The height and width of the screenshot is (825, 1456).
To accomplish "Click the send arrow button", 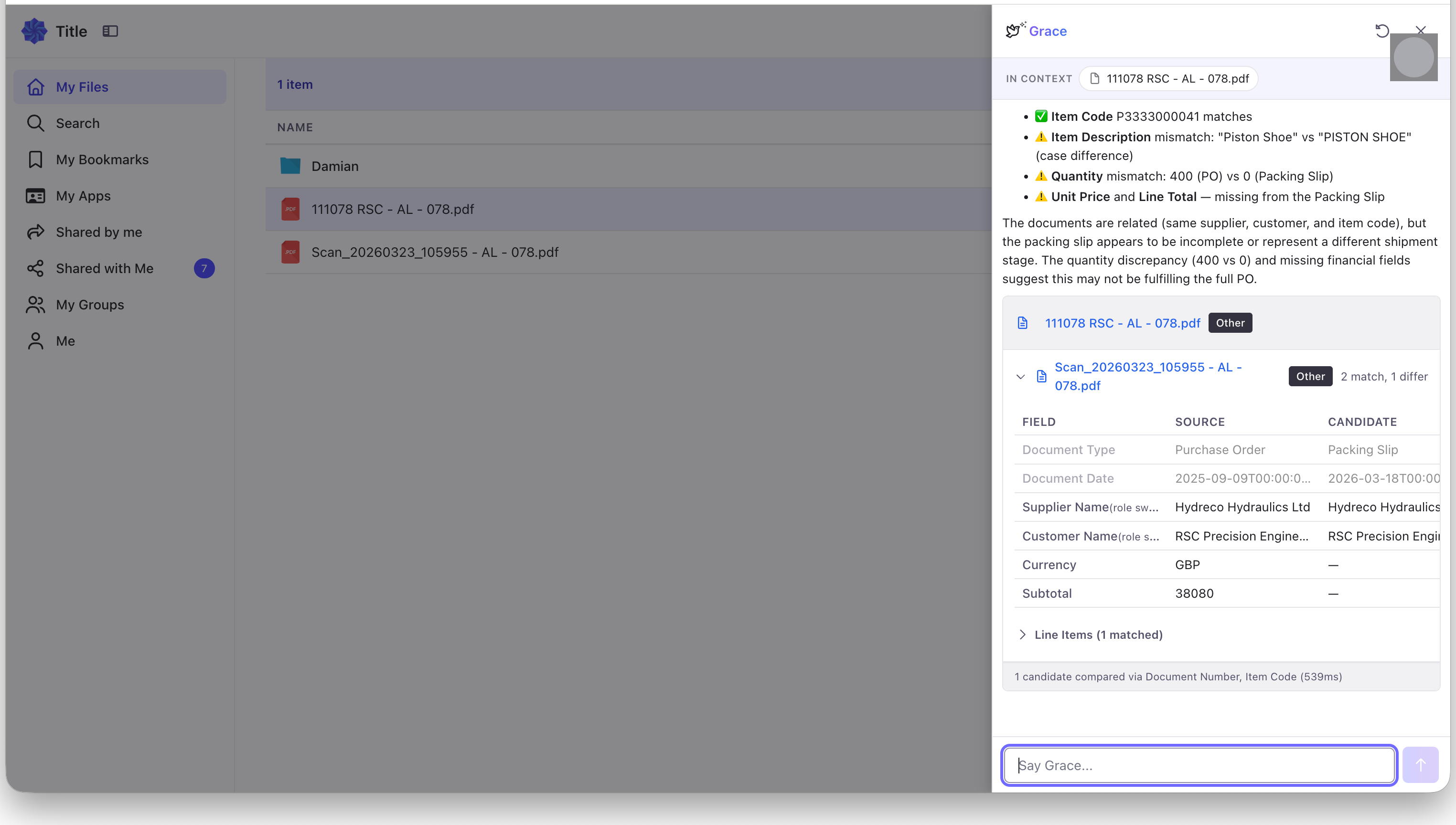I will 1420,765.
